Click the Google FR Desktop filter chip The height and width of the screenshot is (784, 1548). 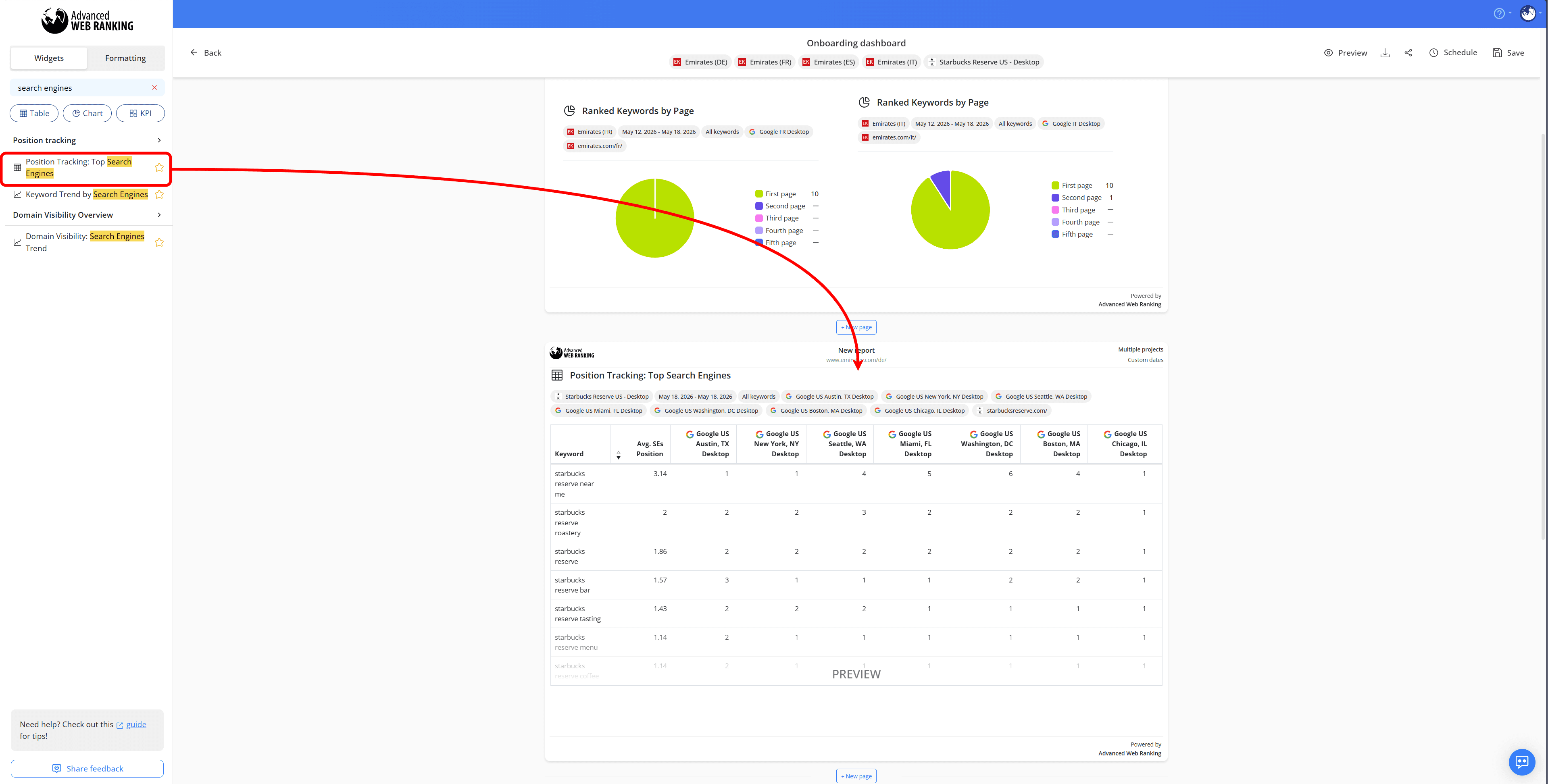point(779,131)
